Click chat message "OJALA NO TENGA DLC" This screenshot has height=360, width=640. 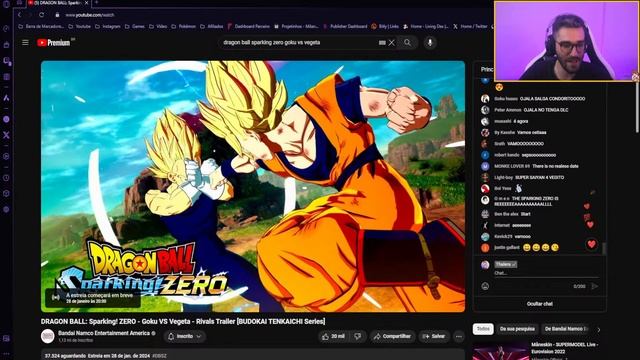(546, 110)
